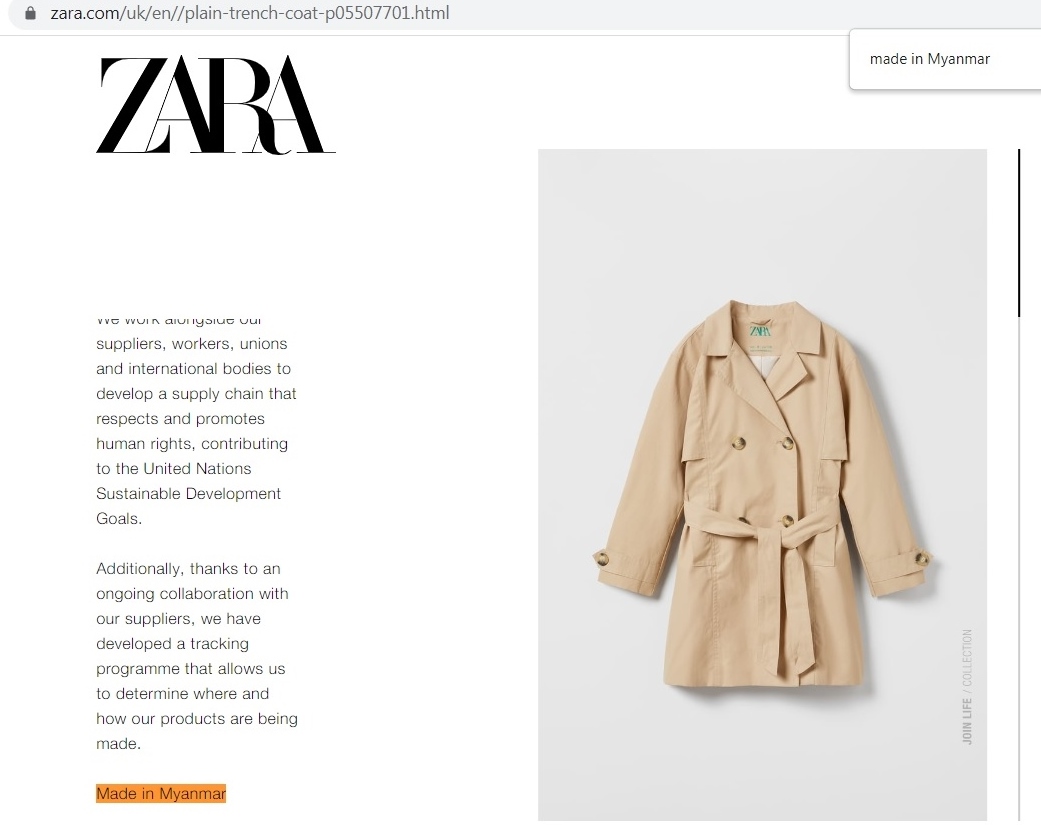Click the 'Additionally, thanks to an' line

(189, 569)
